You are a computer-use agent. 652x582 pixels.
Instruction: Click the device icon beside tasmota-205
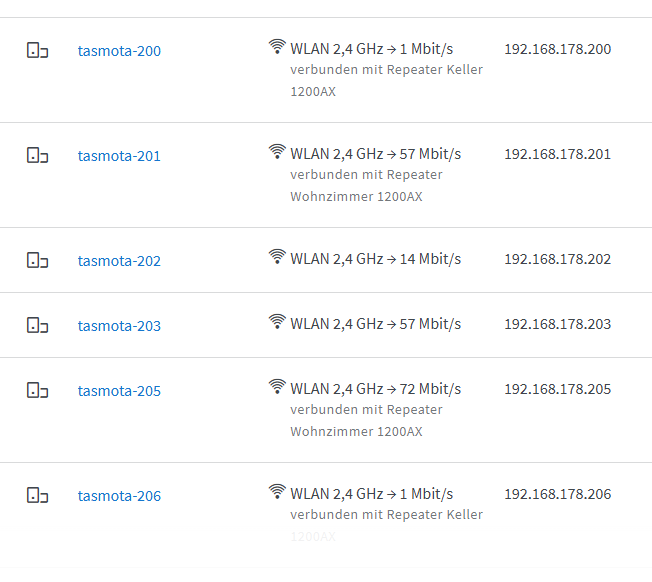tap(37, 390)
